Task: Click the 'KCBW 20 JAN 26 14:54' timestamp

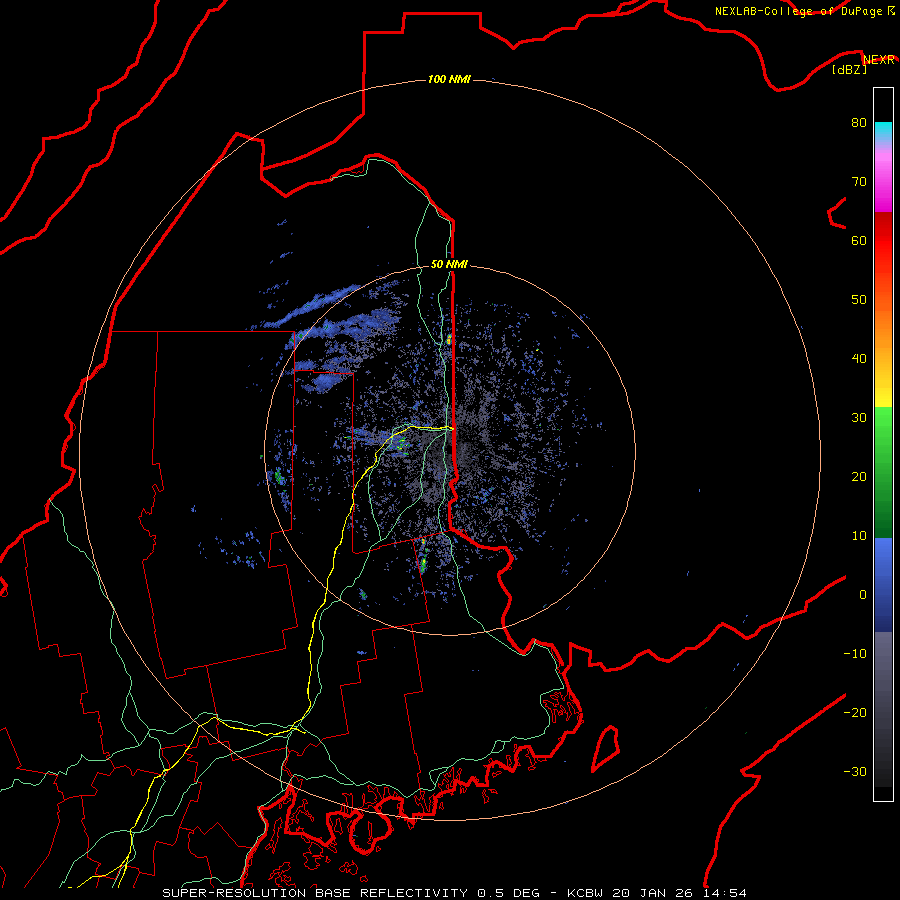Action: 657,893
